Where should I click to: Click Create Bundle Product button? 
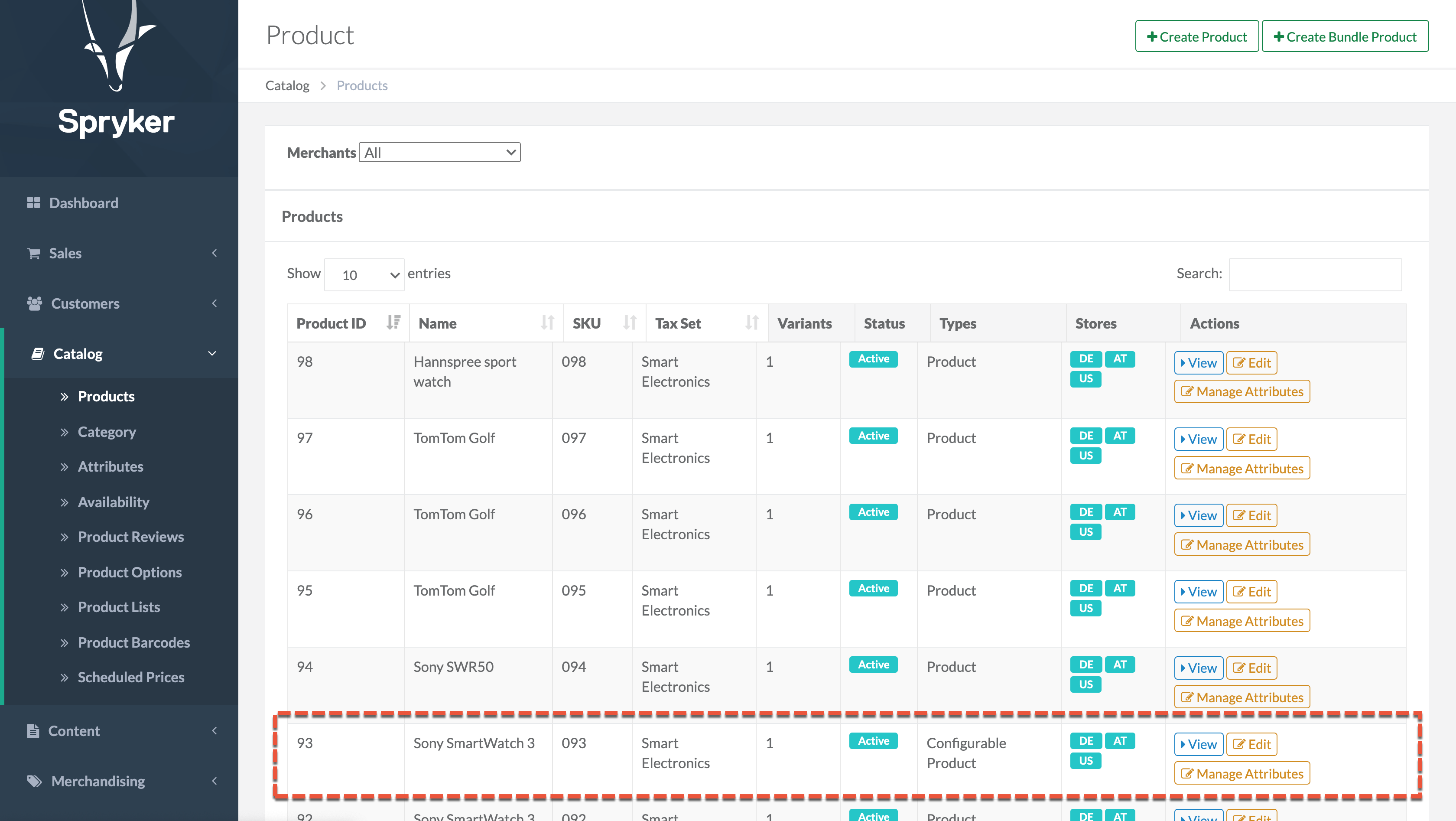[x=1345, y=36]
